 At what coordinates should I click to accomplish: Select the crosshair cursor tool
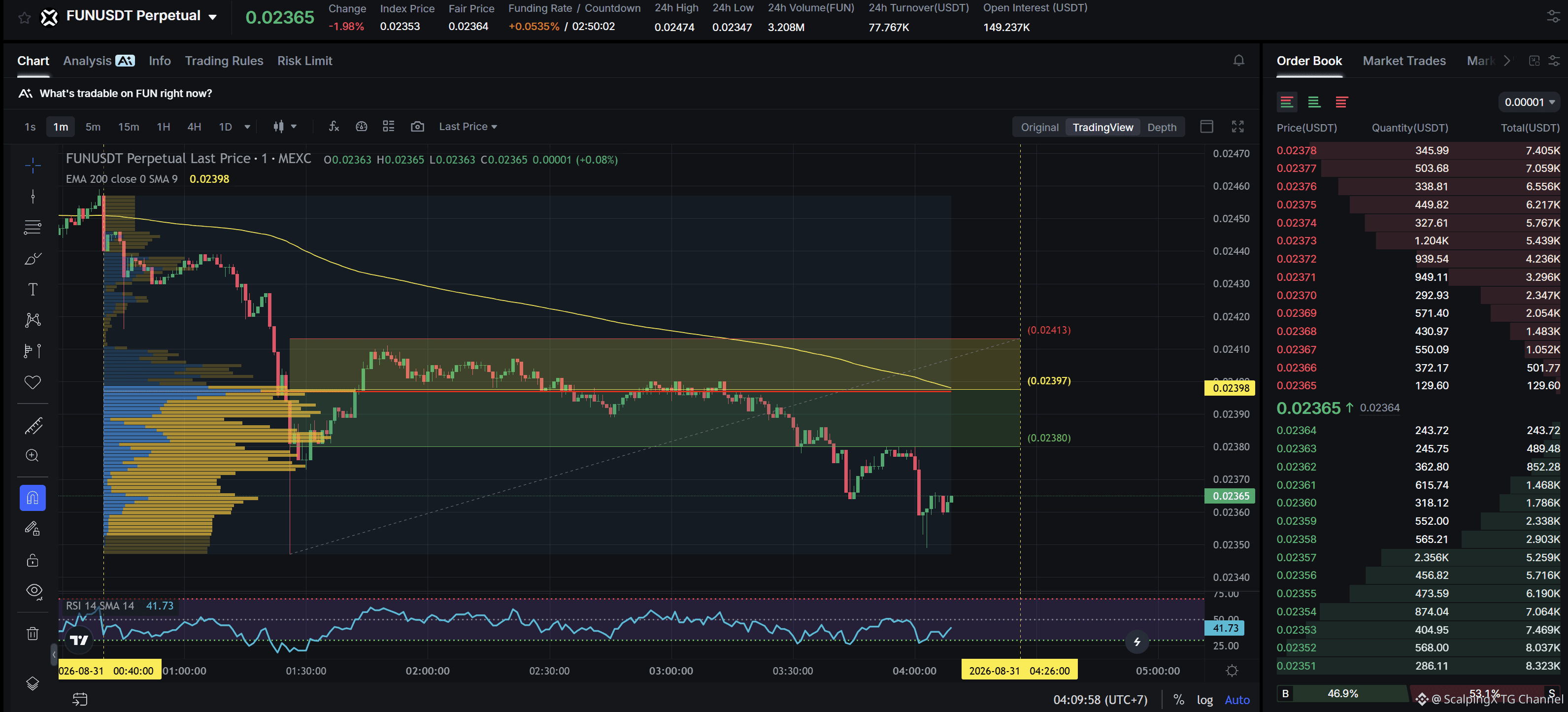33,165
